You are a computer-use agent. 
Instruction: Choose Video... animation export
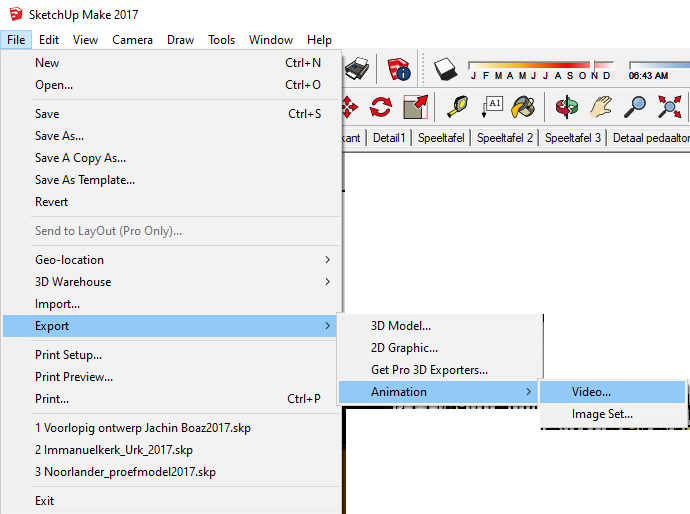pyautogui.click(x=613, y=392)
